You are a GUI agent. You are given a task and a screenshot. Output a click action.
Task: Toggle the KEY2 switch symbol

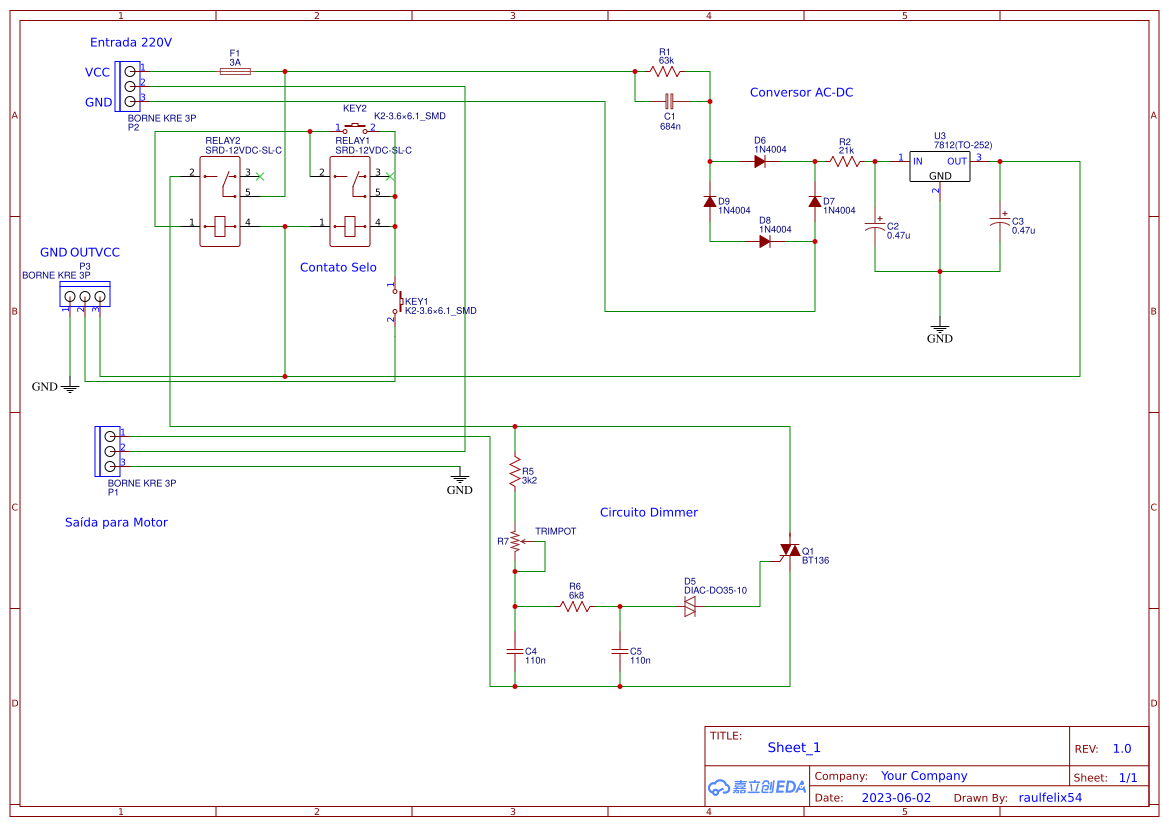[355, 128]
